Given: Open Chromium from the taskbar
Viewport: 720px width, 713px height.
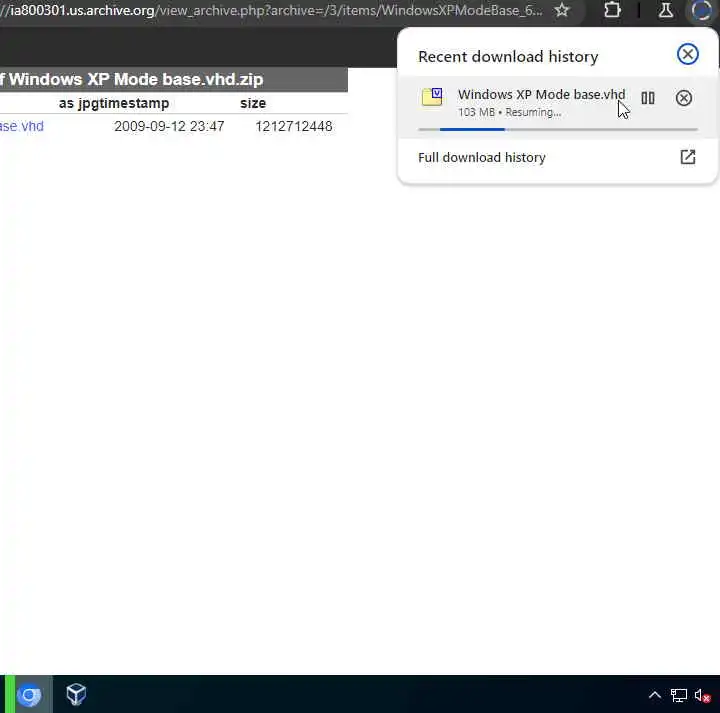Looking at the screenshot, I should click(x=29, y=695).
